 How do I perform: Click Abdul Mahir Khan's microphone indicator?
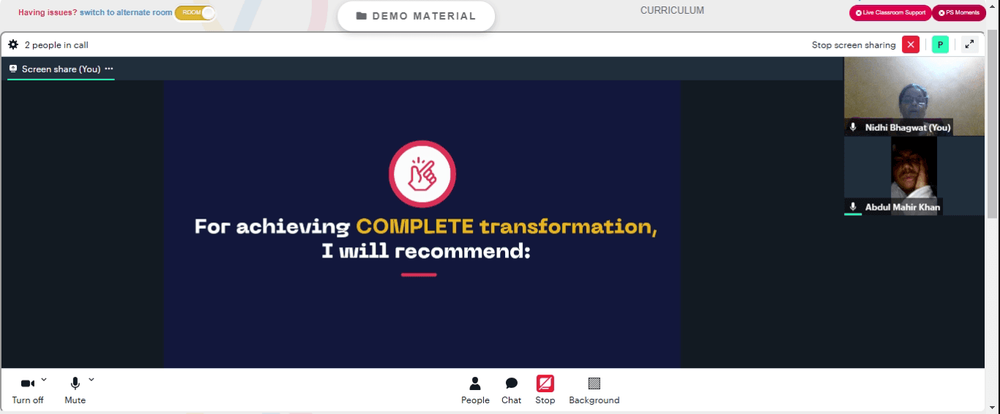853,207
